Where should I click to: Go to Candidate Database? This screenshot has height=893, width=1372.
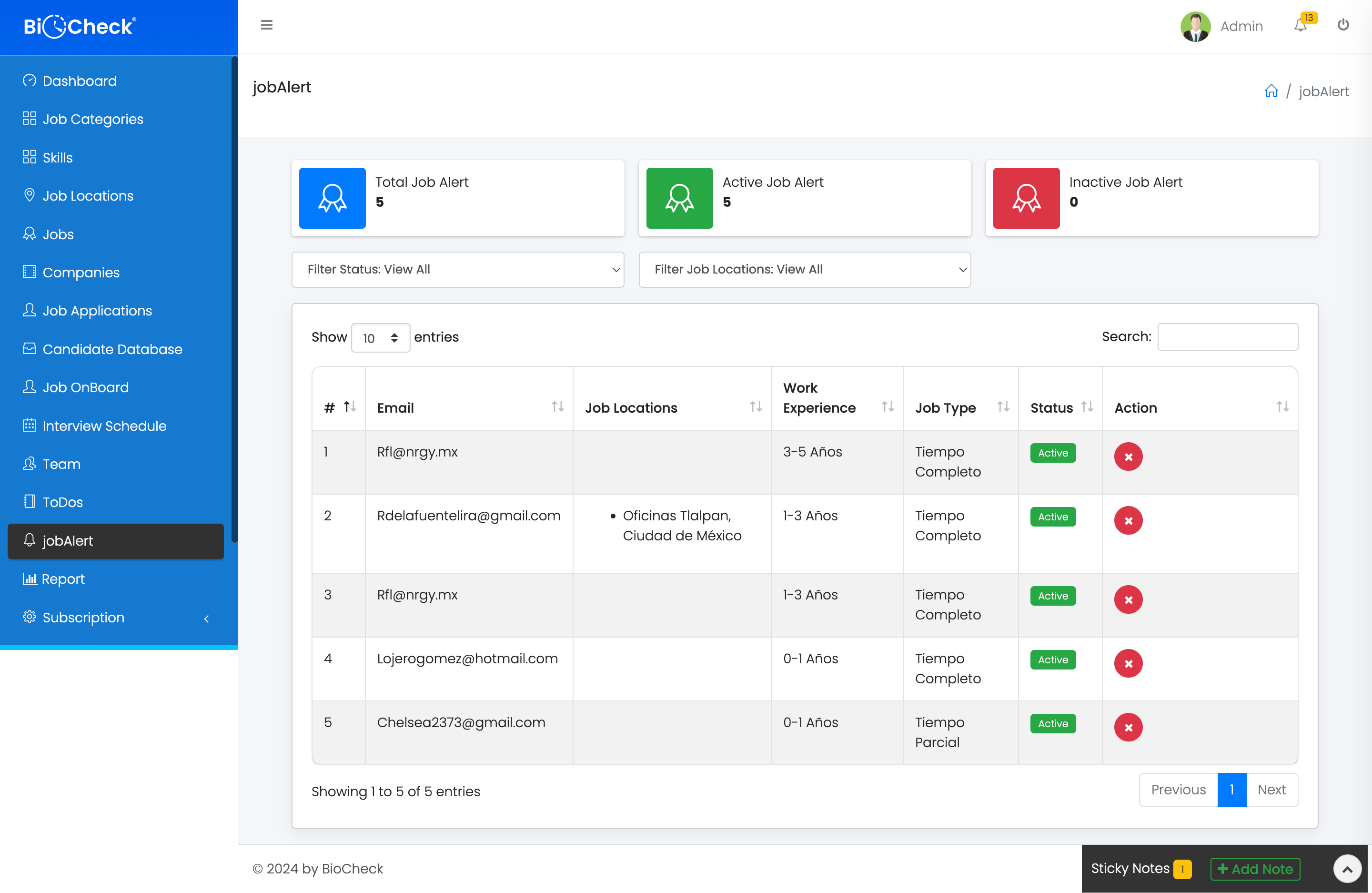(115, 349)
